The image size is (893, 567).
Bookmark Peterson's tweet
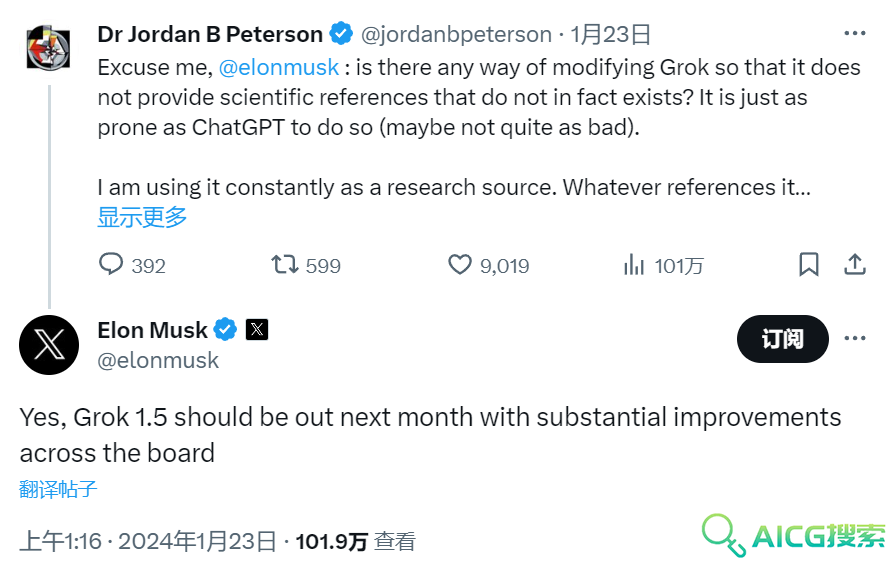[808, 265]
